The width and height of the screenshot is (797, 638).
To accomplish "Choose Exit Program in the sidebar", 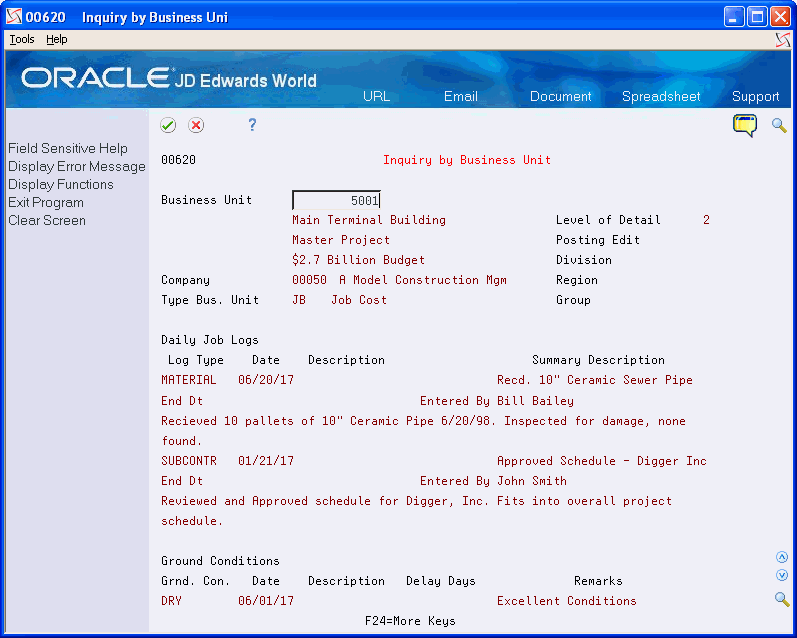I will pyautogui.click(x=46, y=202).
